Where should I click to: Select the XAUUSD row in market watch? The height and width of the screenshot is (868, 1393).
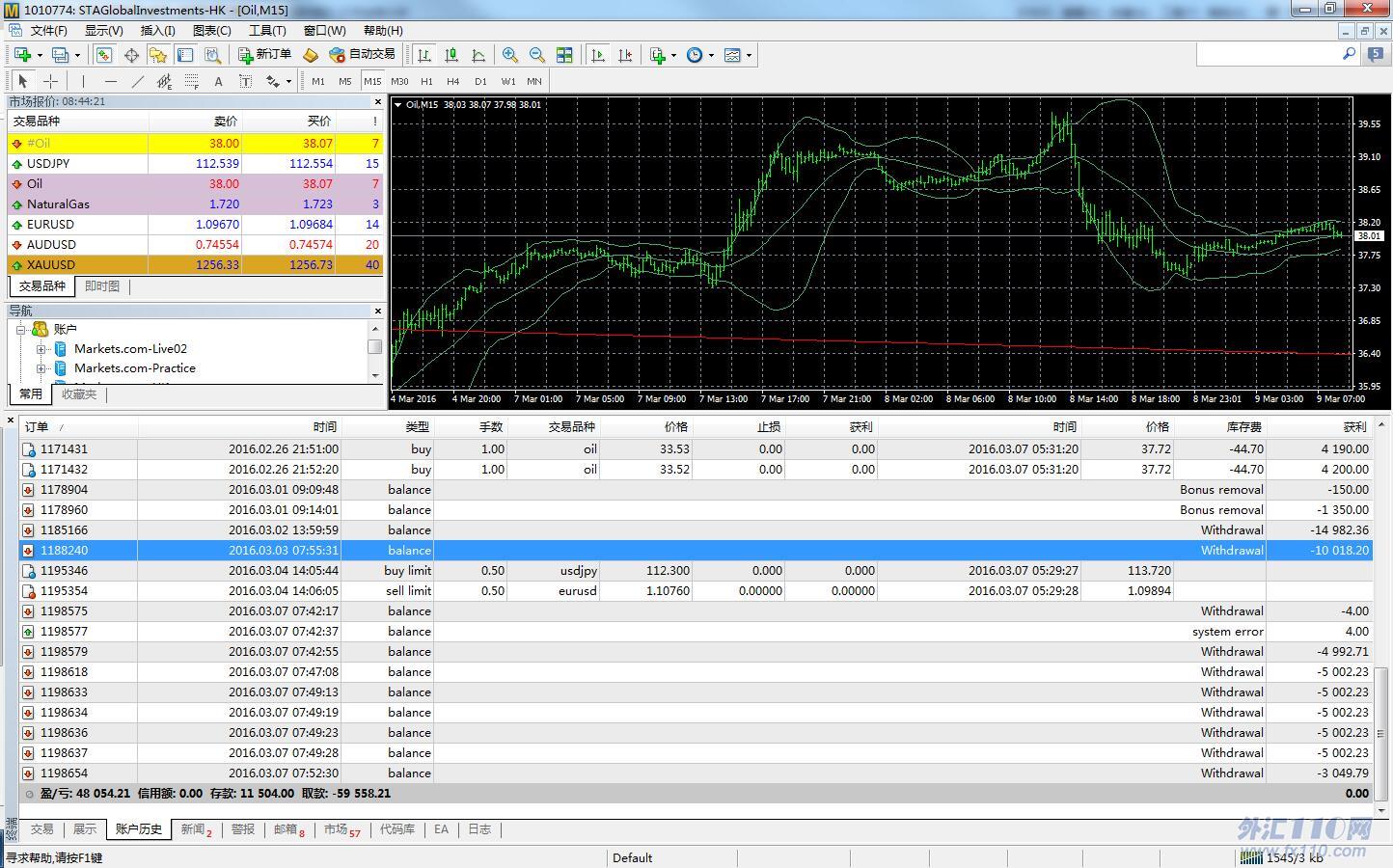coord(196,265)
